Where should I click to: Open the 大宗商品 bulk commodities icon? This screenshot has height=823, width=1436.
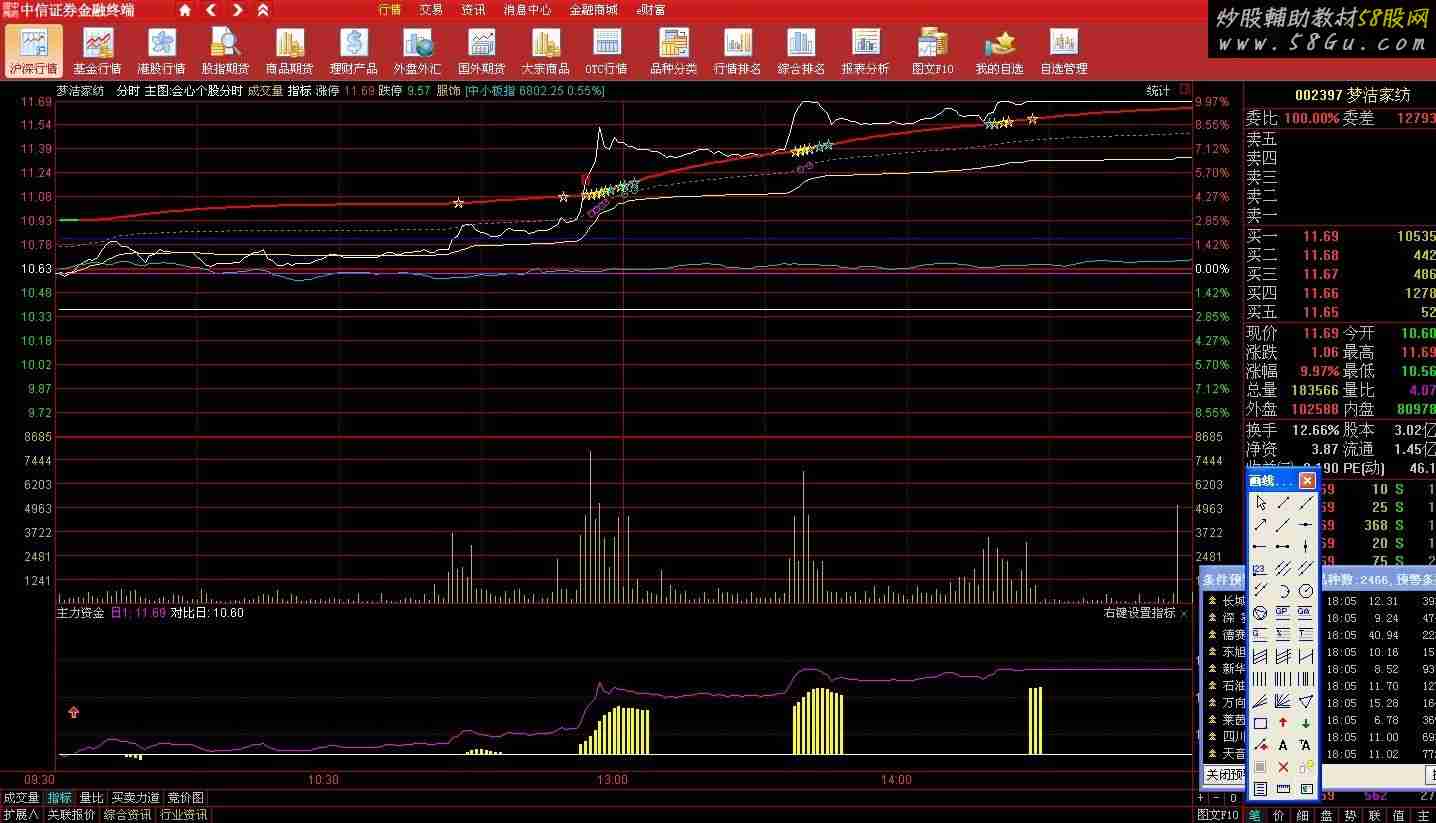545,50
